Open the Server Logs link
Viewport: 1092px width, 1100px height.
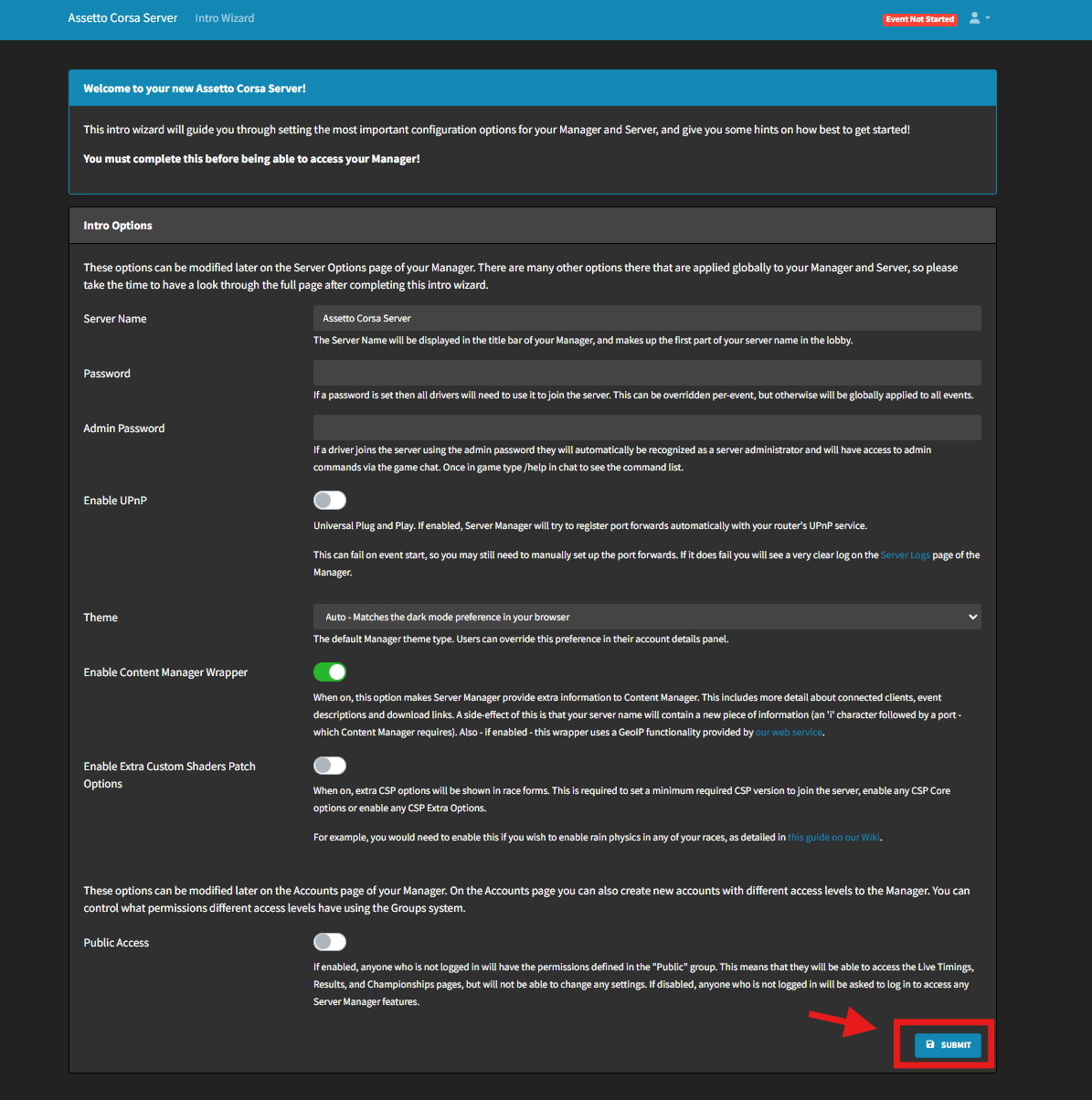[906, 555]
